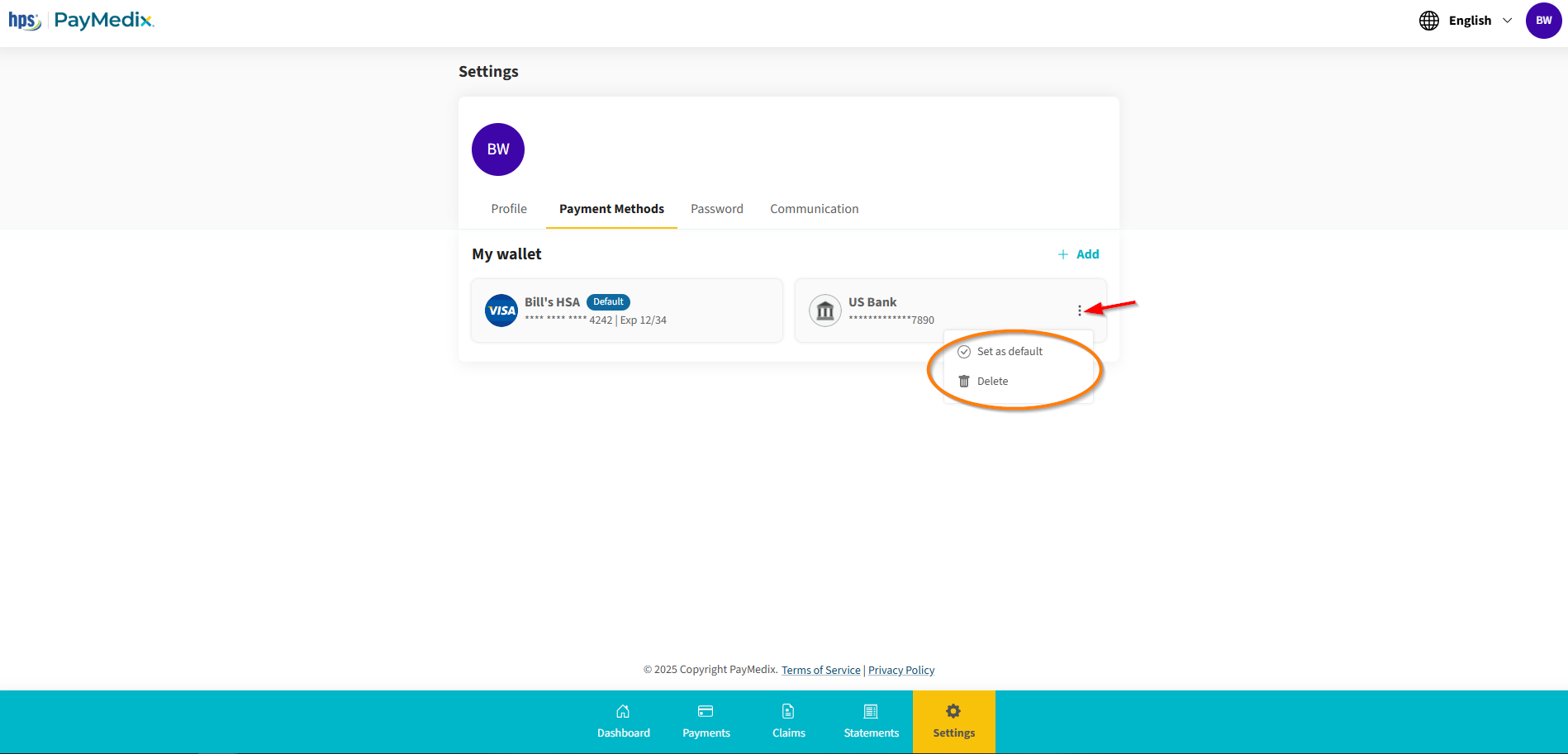
Task: Click the large BW profile avatar
Action: pos(498,149)
